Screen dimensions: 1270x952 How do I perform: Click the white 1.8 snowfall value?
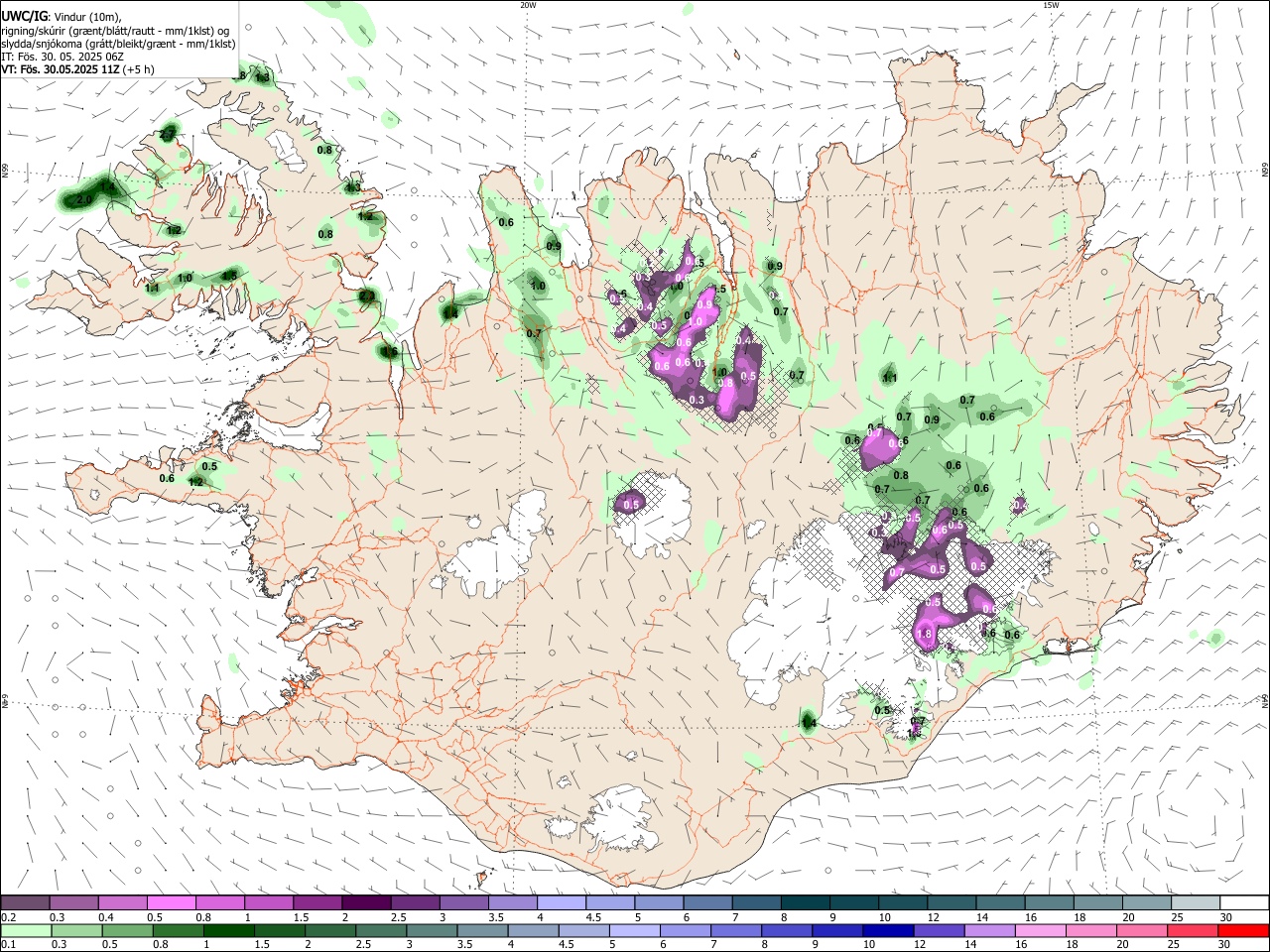point(925,635)
